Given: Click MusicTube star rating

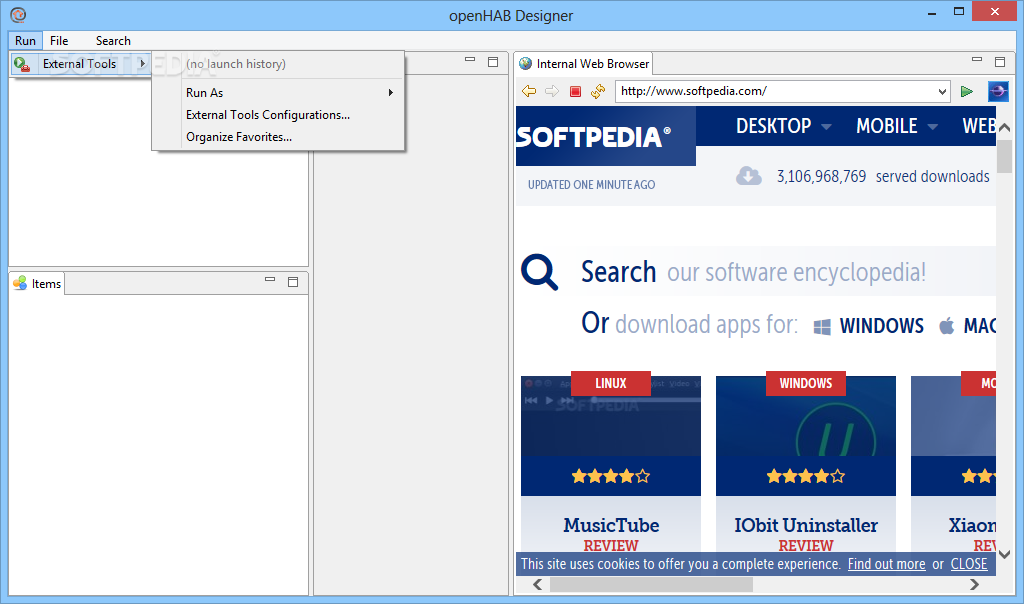Looking at the screenshot, I should pos(611,476).
